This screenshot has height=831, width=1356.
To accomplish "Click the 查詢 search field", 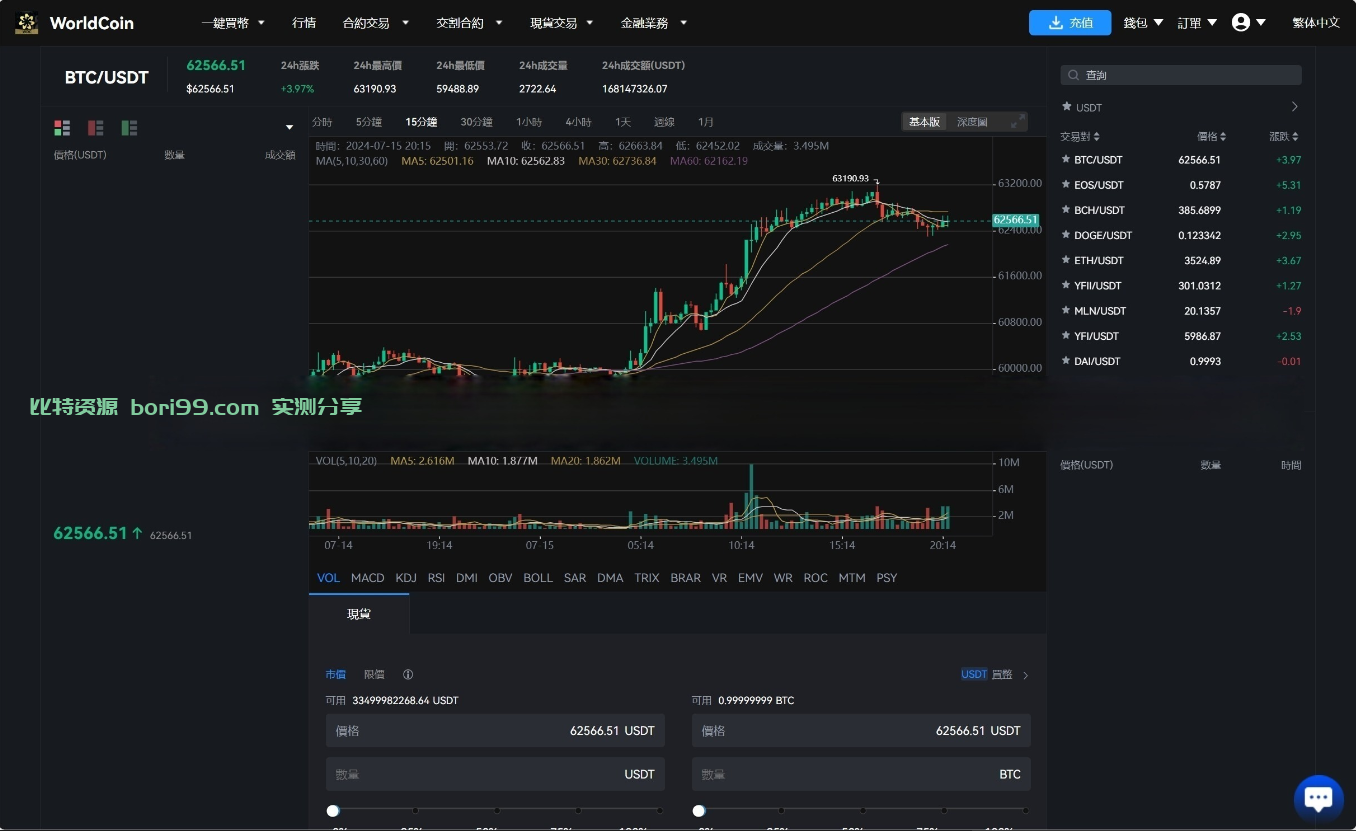I will (x=1181, y=75).
